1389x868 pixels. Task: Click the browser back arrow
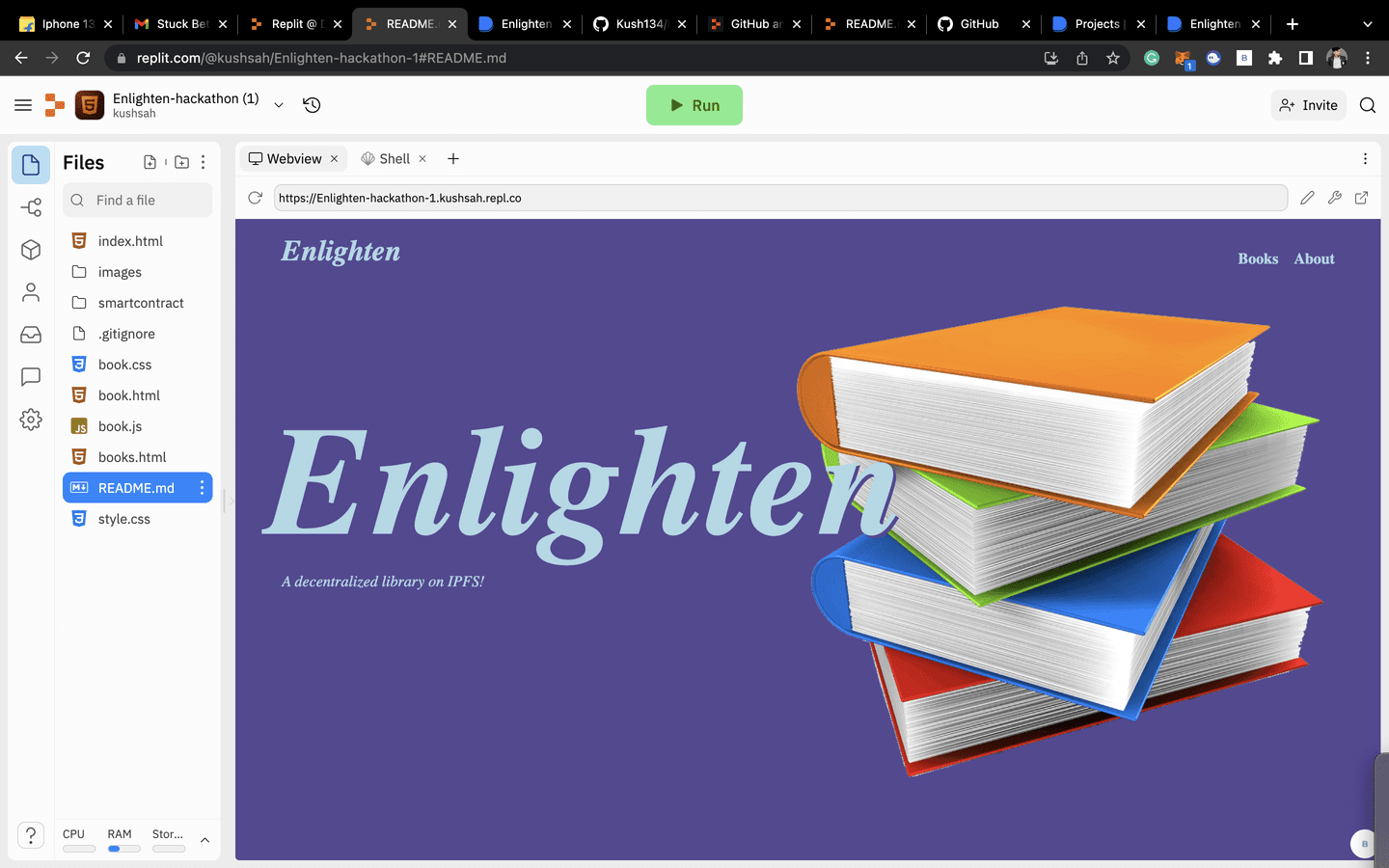point(21,58)
